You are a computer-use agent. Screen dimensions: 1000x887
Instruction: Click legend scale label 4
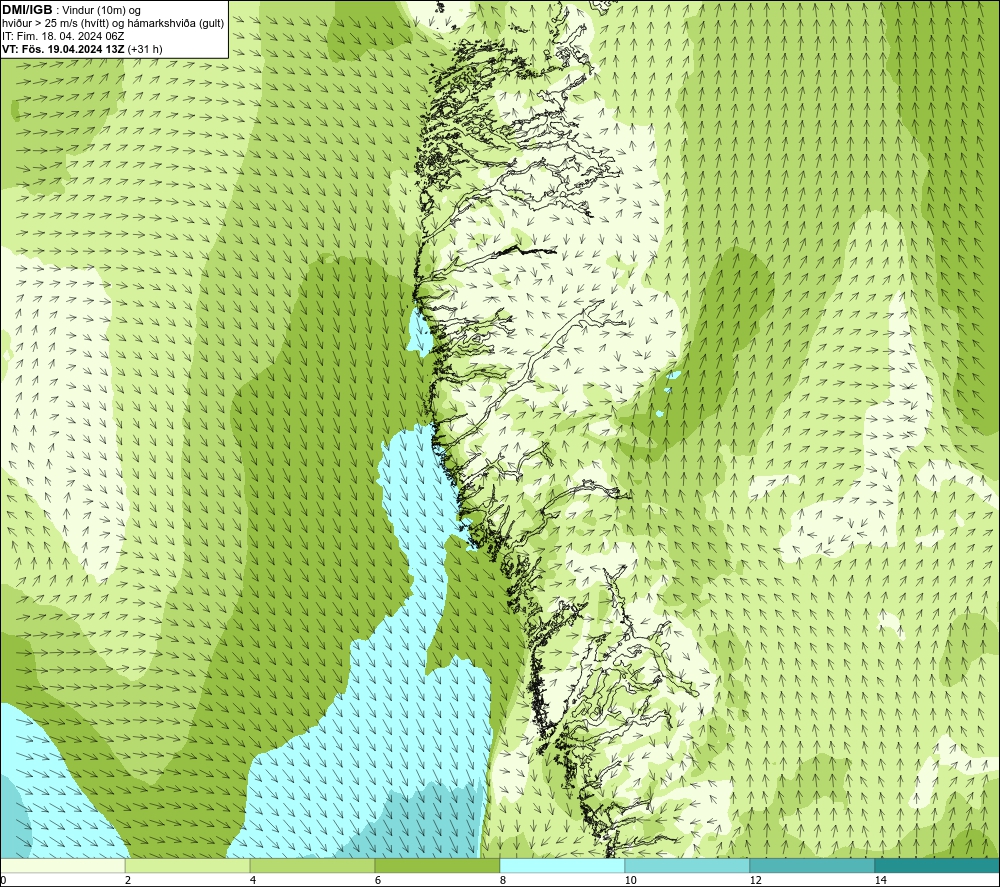pos(253,880)
